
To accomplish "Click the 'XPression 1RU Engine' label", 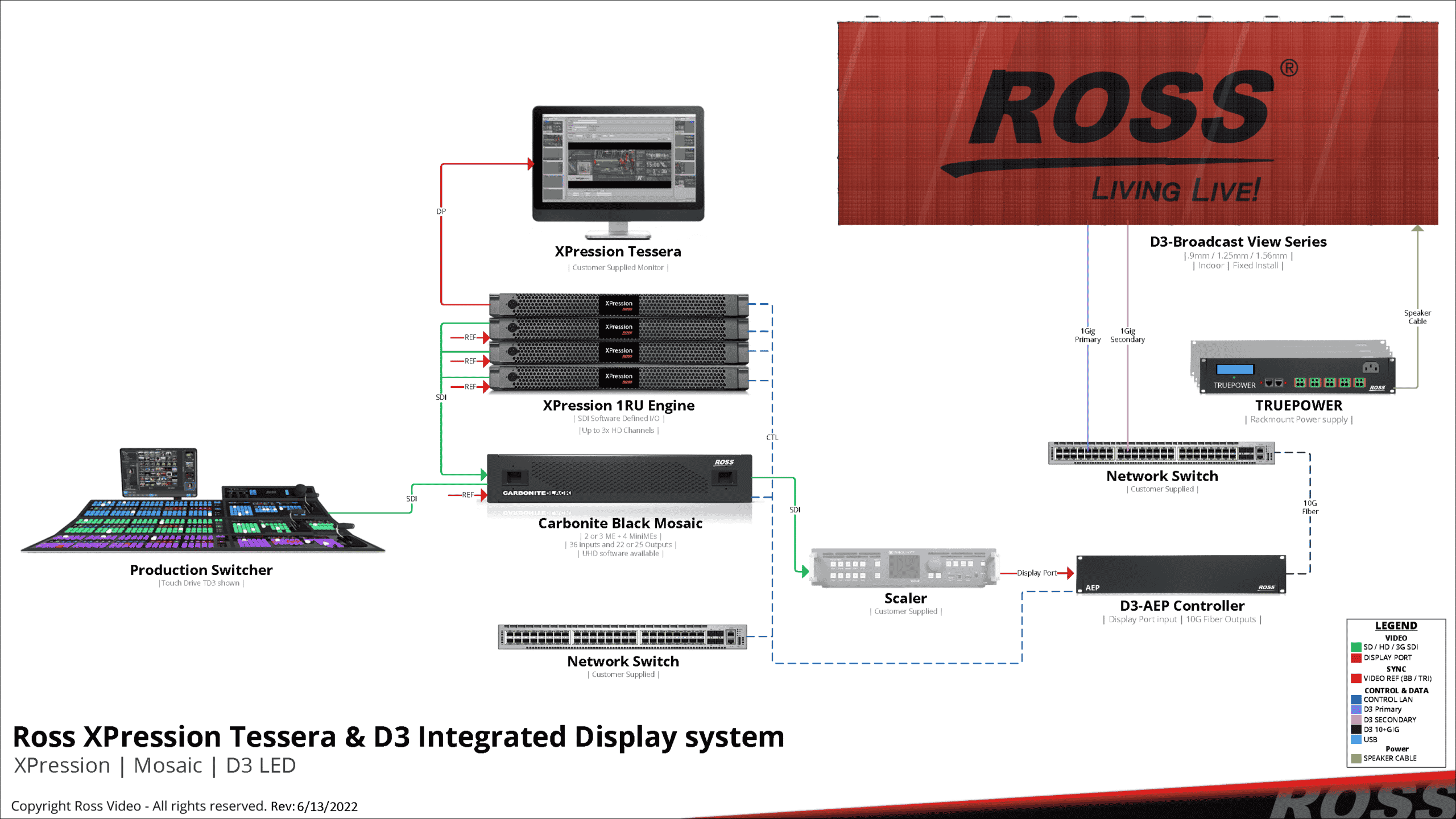I will coord(619,406).
